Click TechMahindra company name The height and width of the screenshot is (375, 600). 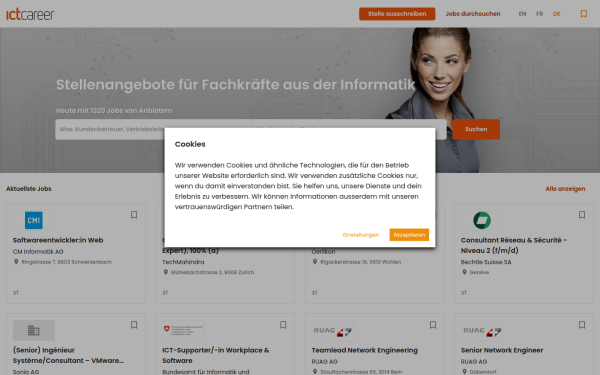pyautogui.click(x=183, y=262)
